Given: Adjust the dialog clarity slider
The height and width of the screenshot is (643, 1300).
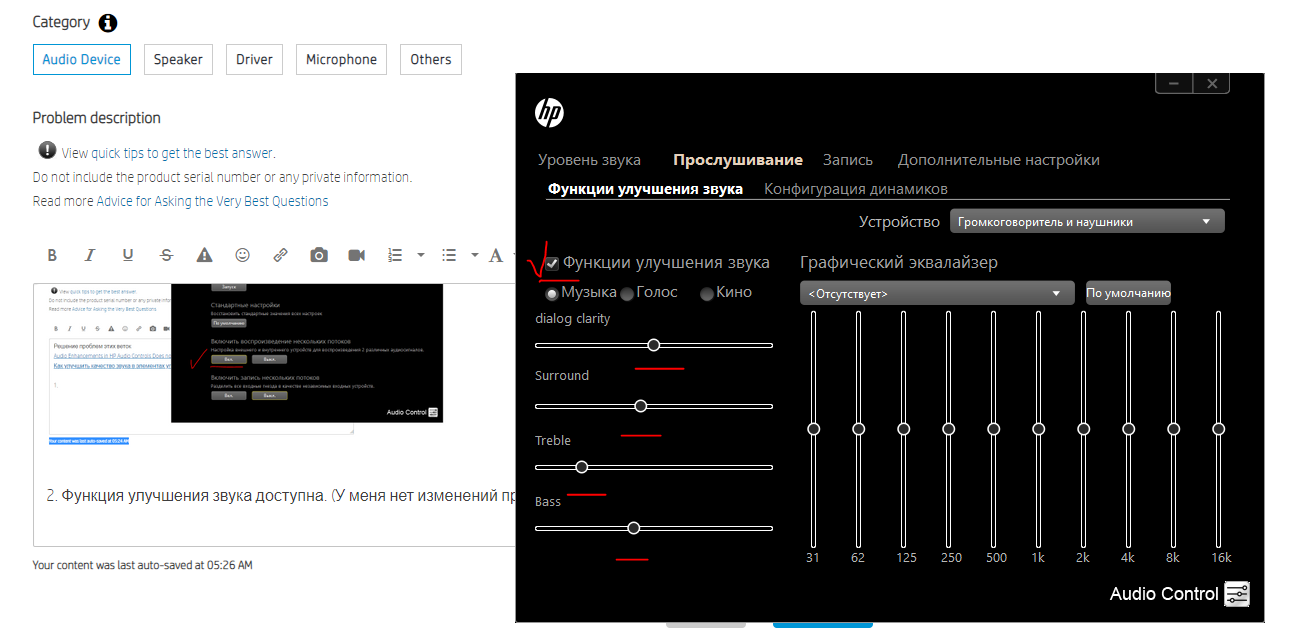Looking at the screenshot, I should pos(654,345).
